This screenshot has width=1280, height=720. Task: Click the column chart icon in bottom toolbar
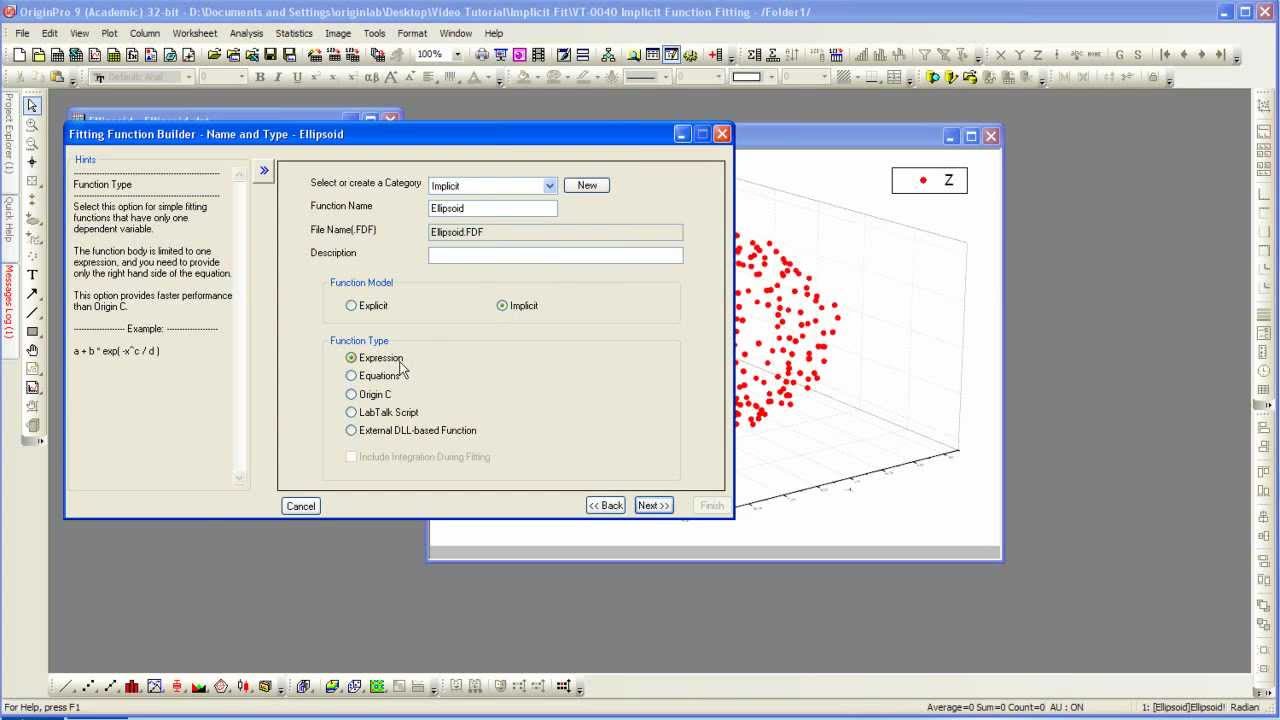coord(132,687)
